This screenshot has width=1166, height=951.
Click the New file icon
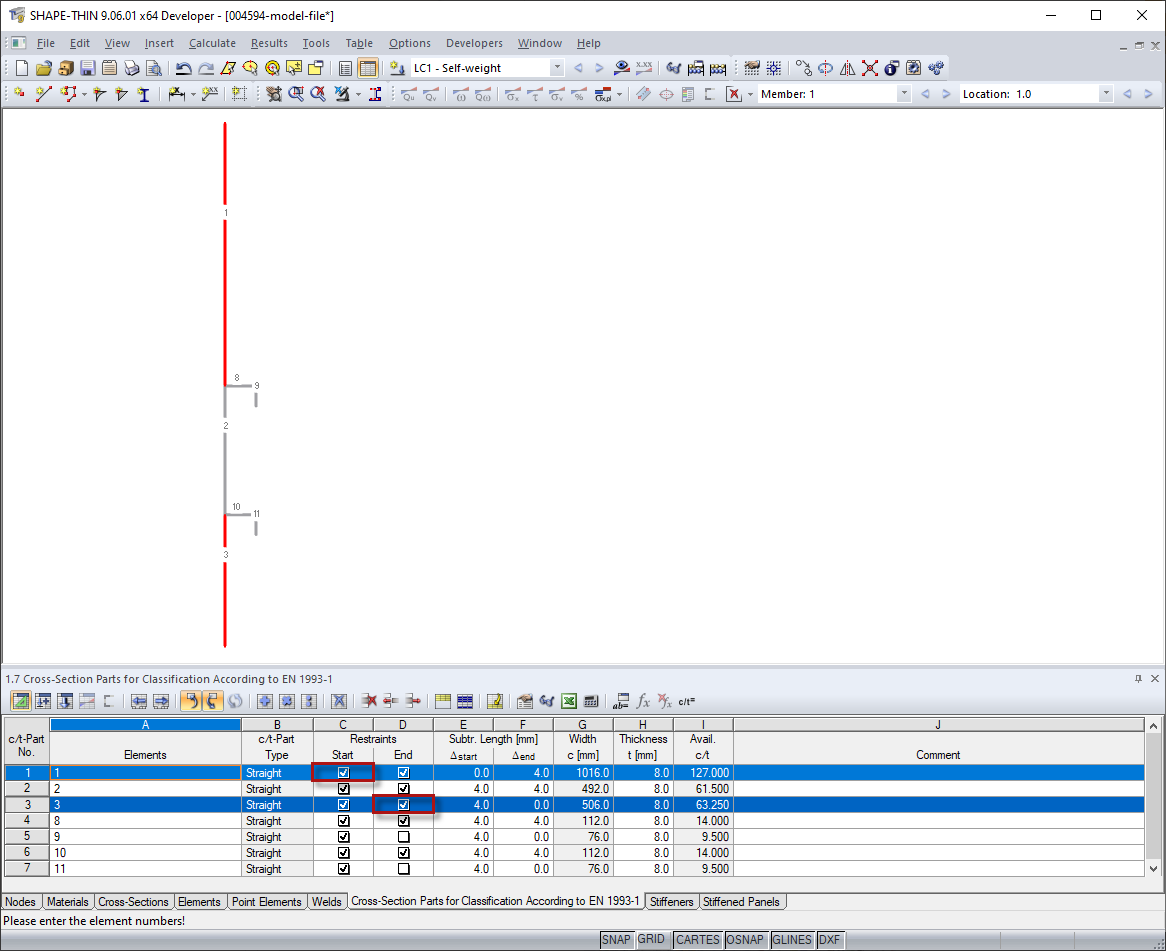pyautogui.click(x=22, y=68)
